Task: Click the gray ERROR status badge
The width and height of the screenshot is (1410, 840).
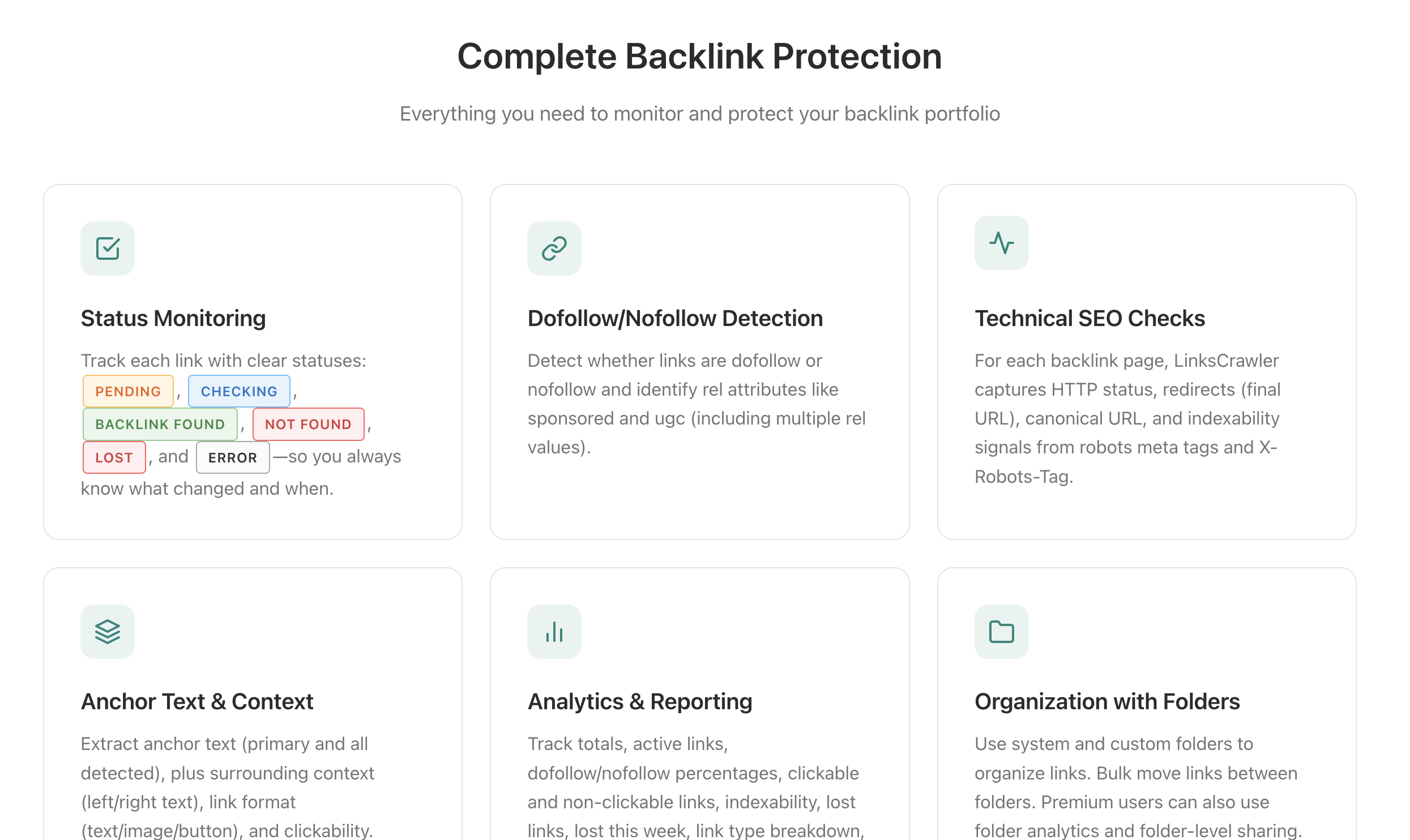Action: (x=233, y=457)
